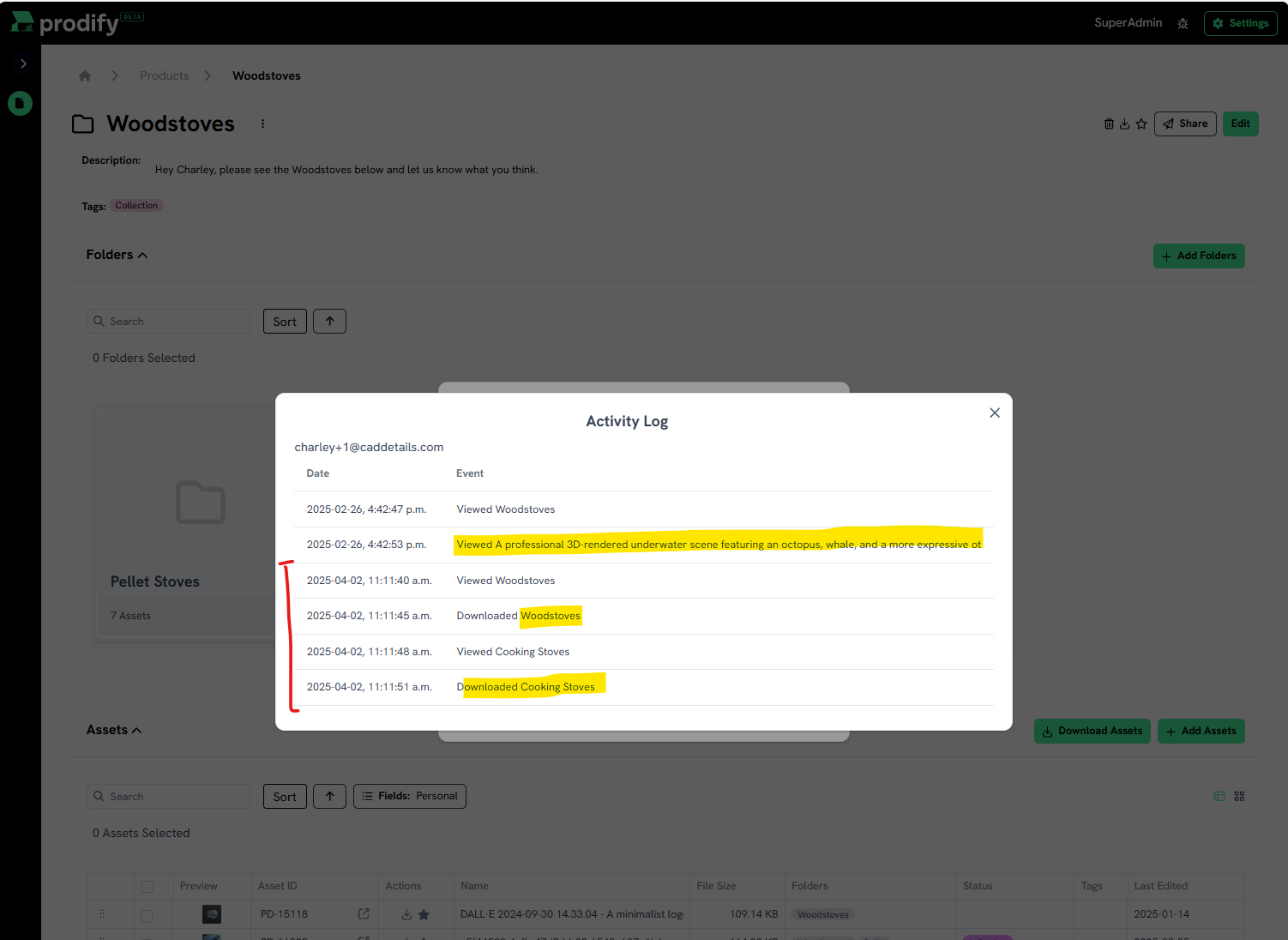Download the Woodstoves folder via header icon
This screenshot has height=940, width=1288.
[x=1124, y=124]
